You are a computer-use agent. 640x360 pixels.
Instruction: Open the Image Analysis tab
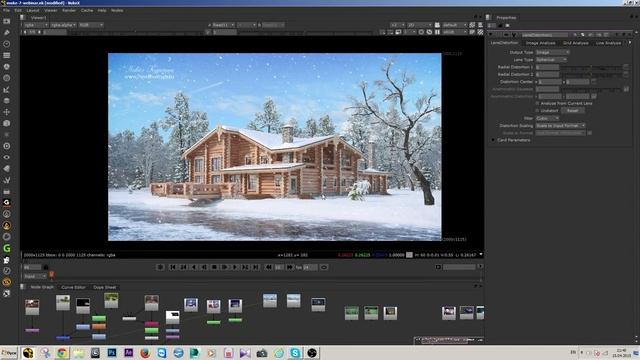540,43
